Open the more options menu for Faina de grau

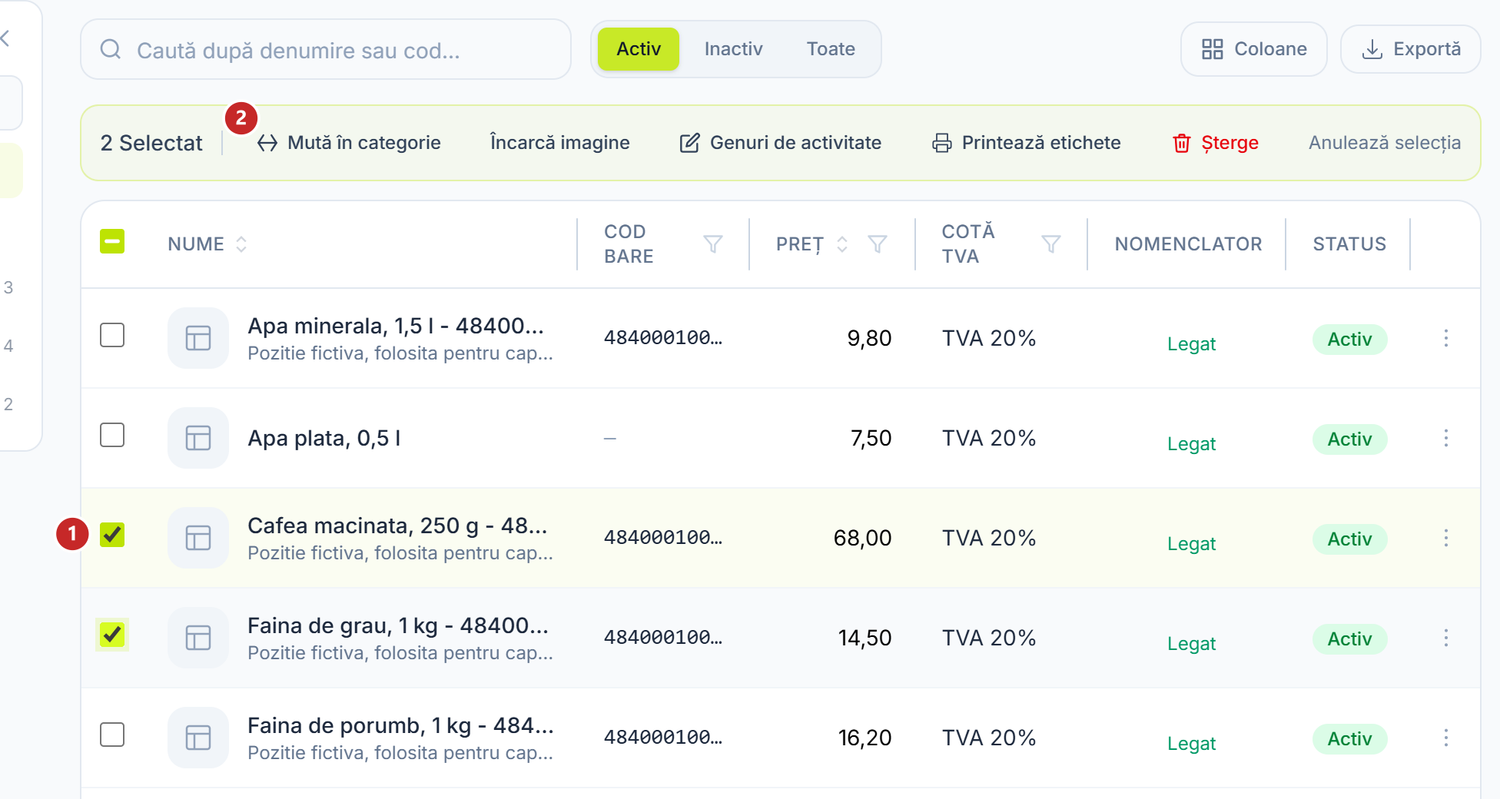pos(1446,638)
